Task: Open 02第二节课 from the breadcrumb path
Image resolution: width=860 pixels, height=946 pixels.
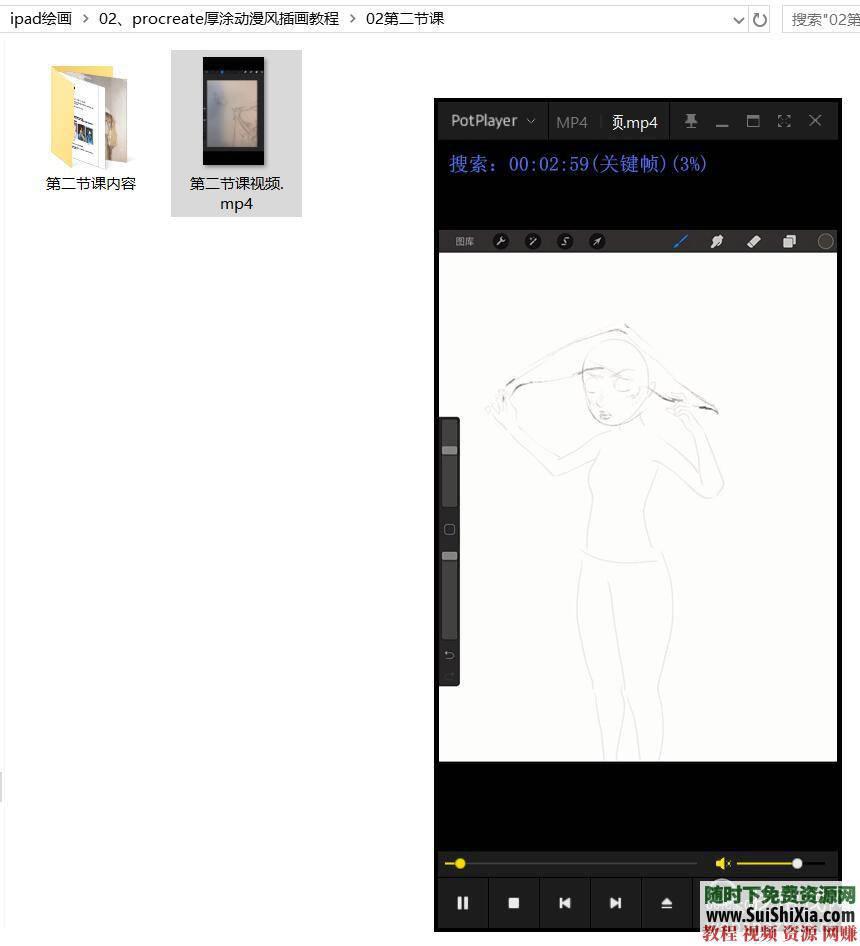Action: point(404,18)
